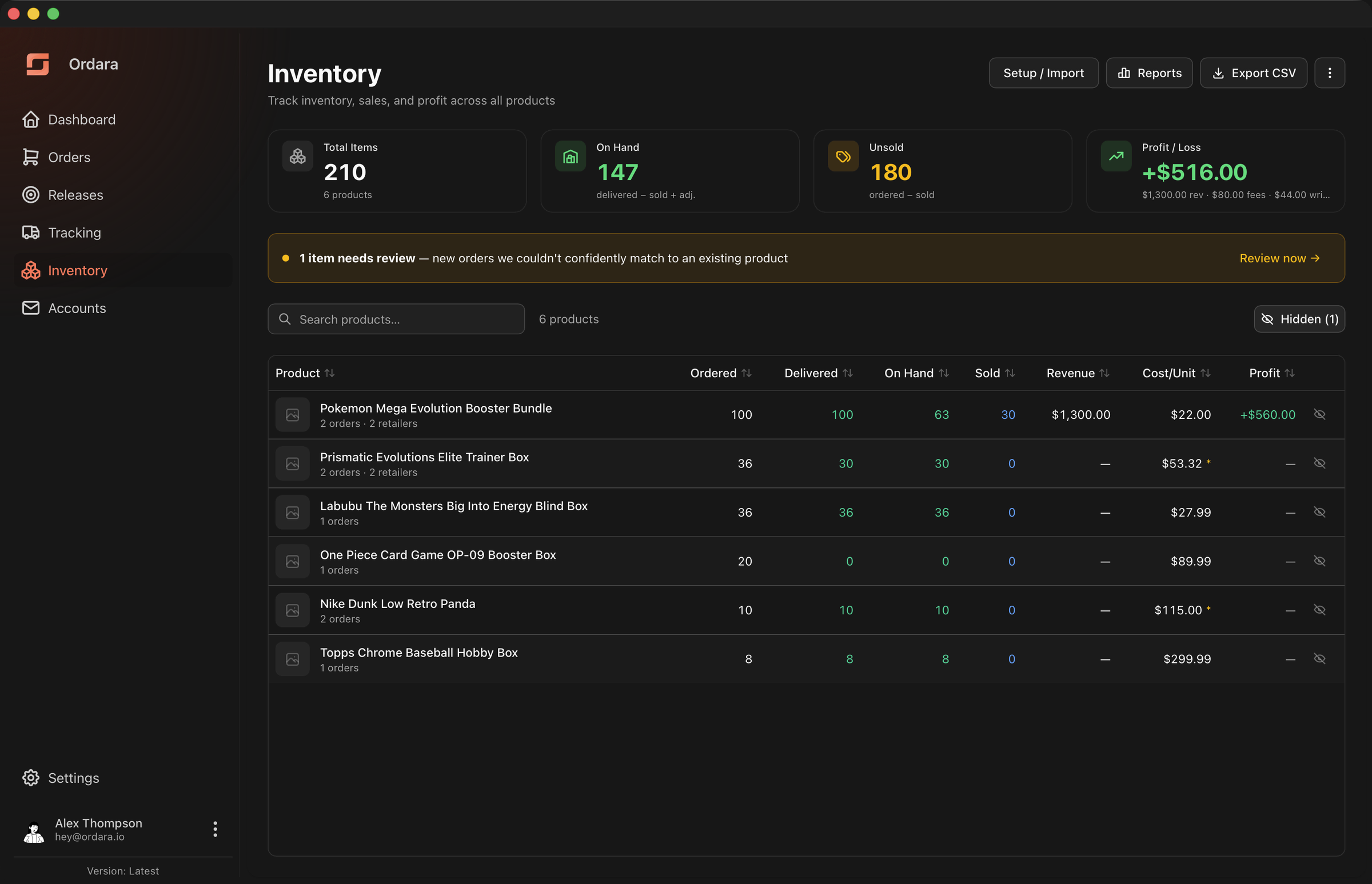Go to Orders in sidebar

pos(123,157)
